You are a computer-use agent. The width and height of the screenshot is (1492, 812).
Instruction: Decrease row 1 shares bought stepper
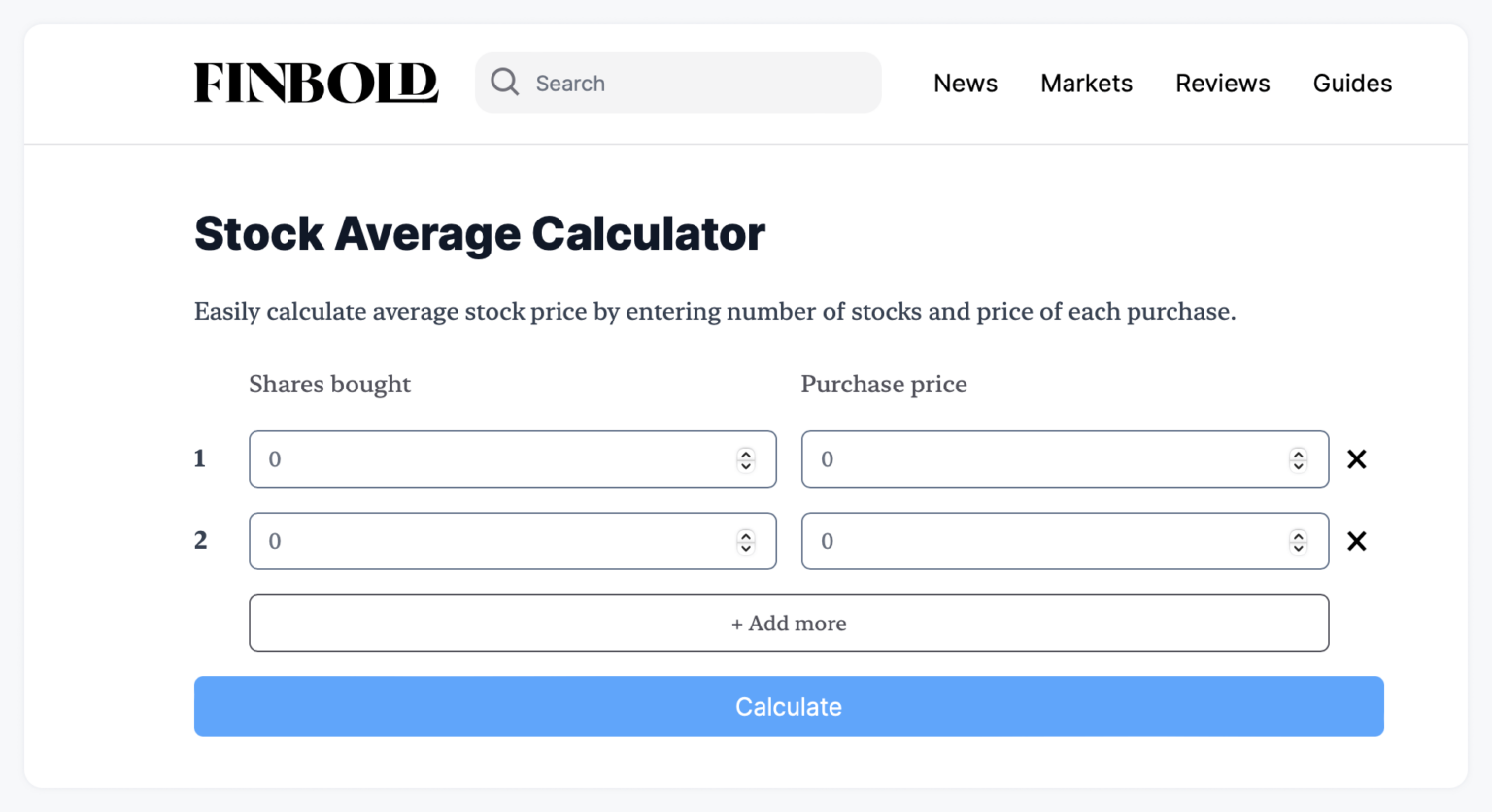[x=746, y=466]
